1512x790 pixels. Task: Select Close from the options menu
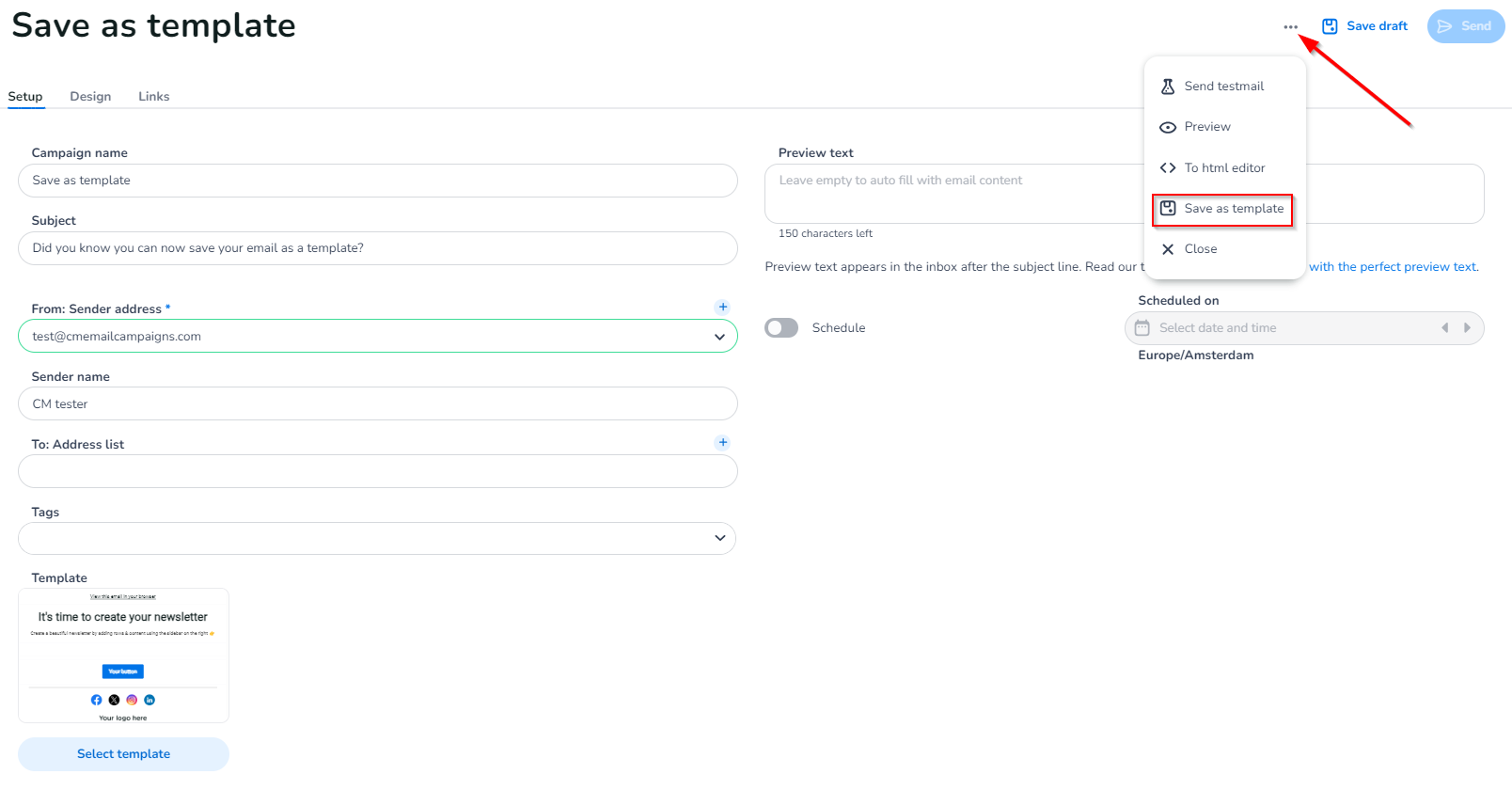pyautogui.click(x=1200, y=249)
